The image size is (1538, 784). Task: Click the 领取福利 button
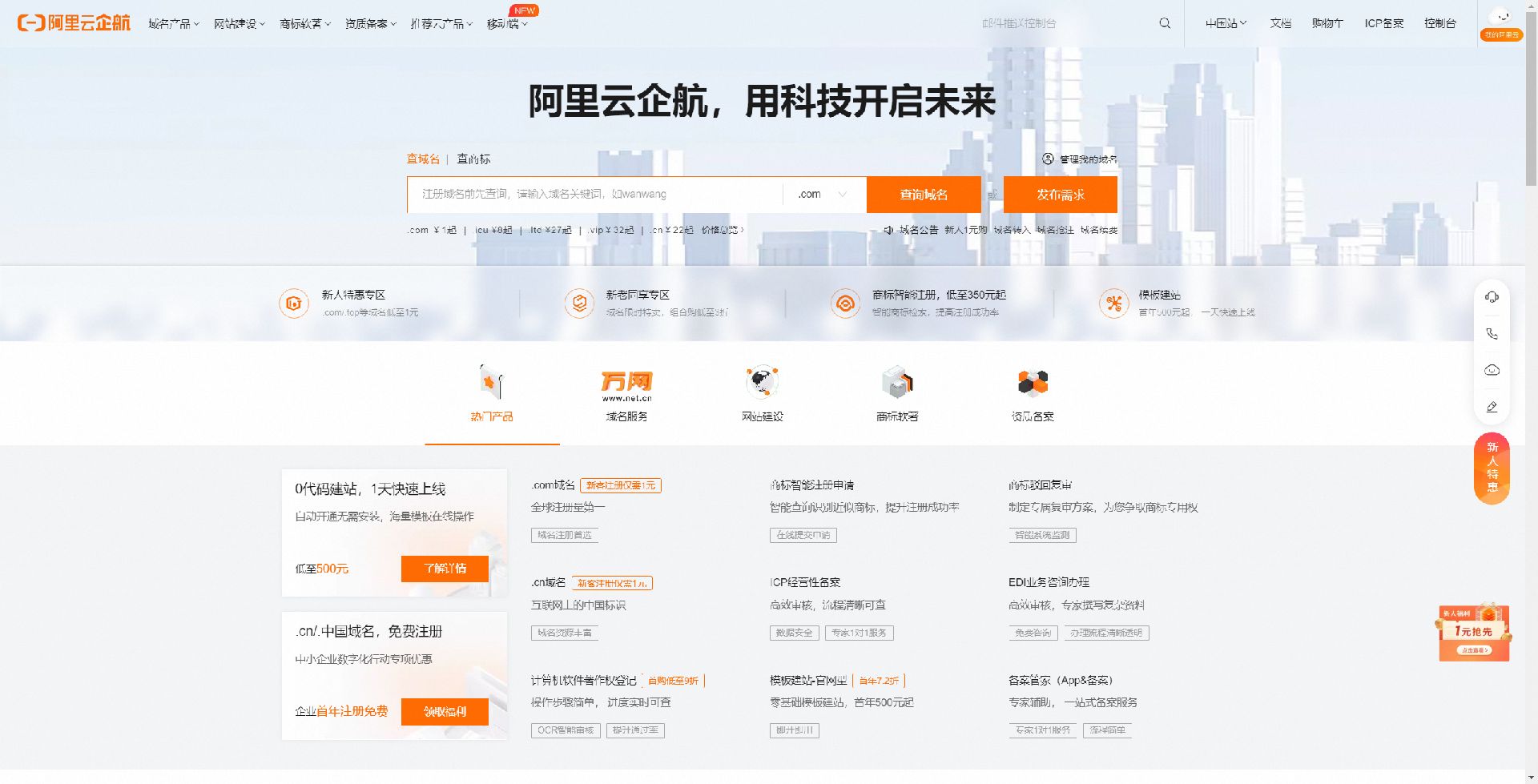pyautogui.click(x=445, y=712)
